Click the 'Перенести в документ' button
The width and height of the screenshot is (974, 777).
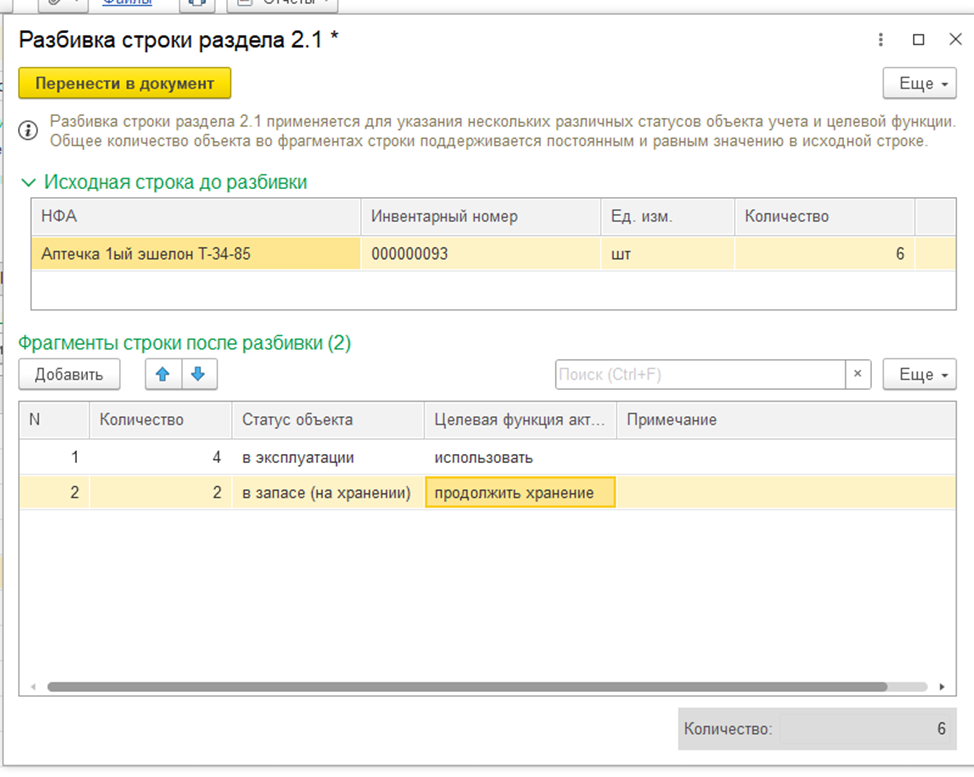125,83
